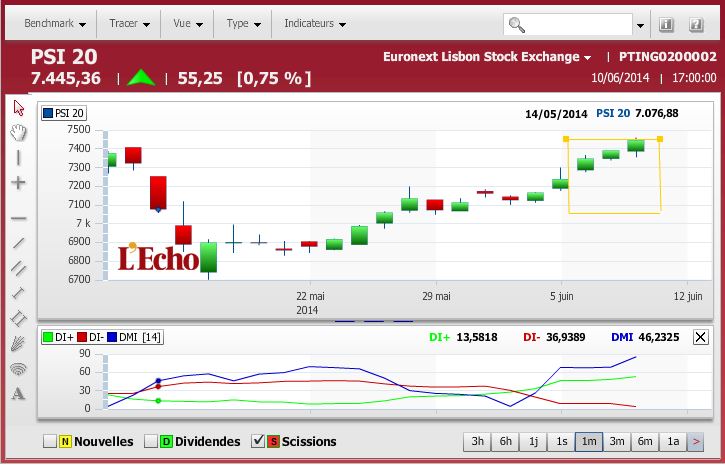Open Euronext Lisbon Stock Exchange dropdown
The width and height of the screenshot is (725, 466).
pos(487,57)
